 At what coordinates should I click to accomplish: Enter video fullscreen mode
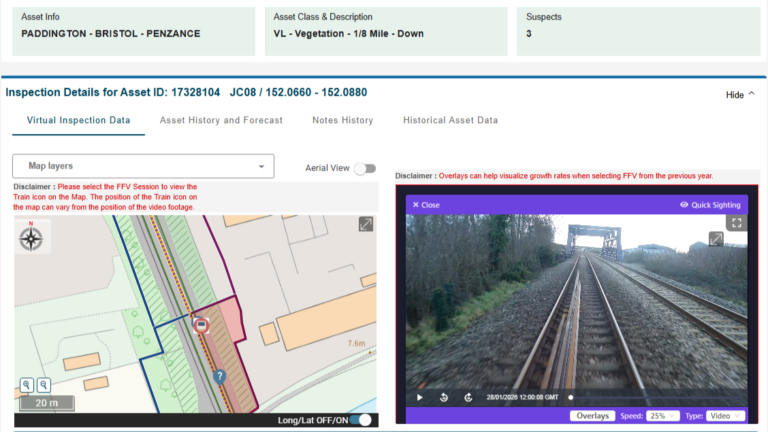click(x=737, y=223)
